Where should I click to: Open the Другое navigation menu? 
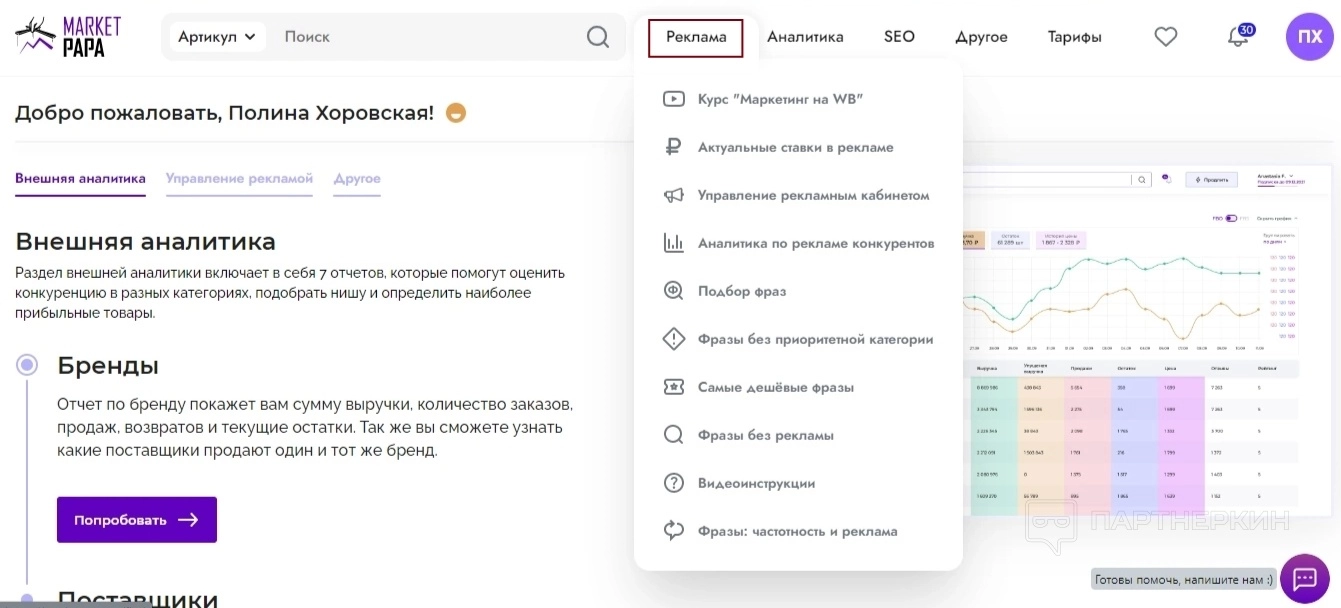pyautogui.click(x=981, y=37)
